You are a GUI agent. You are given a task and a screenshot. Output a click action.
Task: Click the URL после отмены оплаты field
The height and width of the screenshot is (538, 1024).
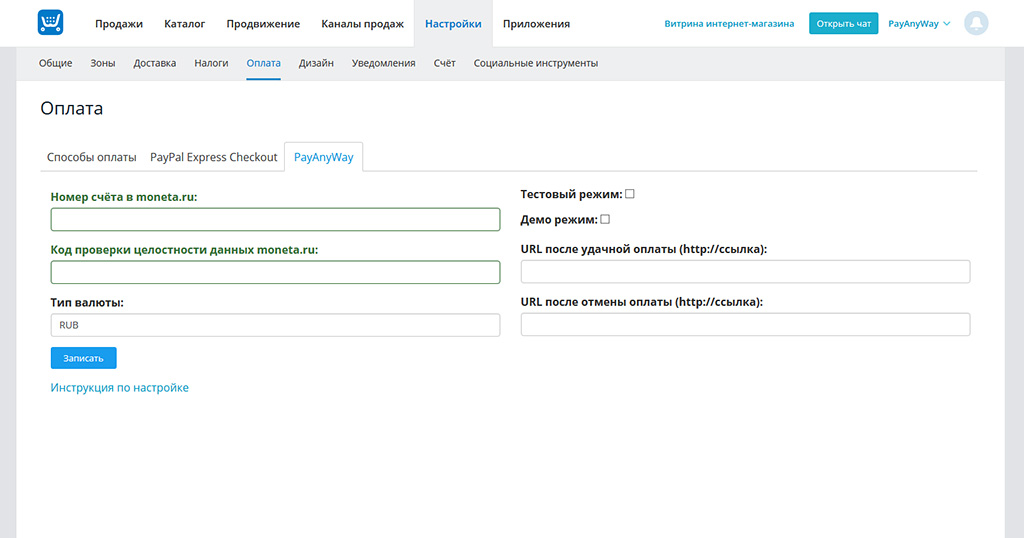[745, 324]
